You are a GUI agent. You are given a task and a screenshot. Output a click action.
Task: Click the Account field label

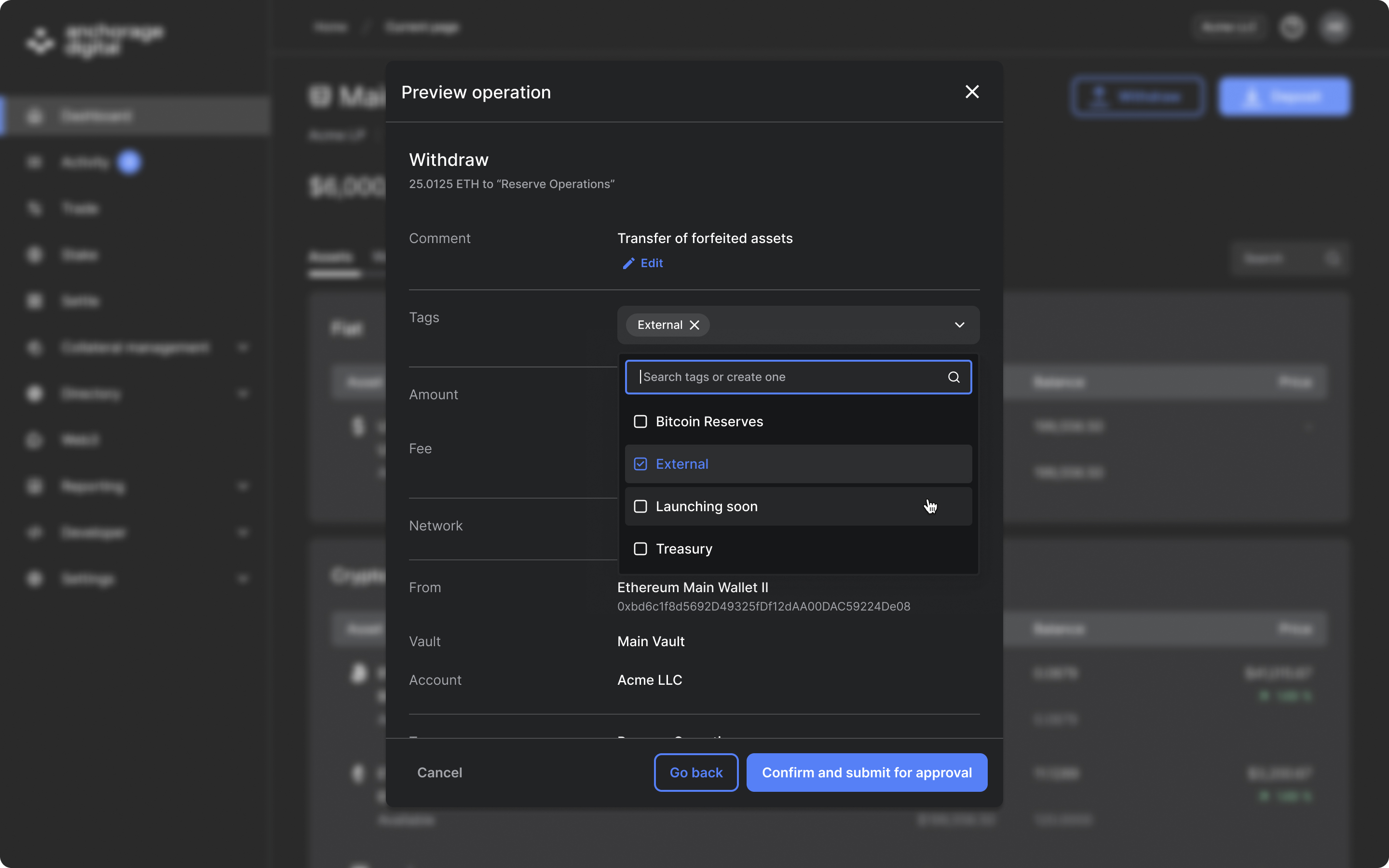click(x=435, y=680)
